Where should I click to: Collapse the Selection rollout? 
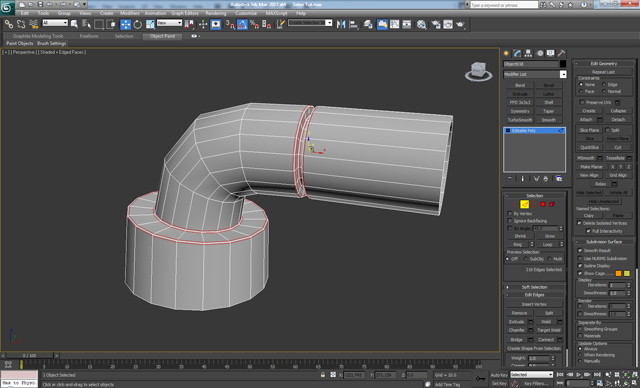point(534,195)
